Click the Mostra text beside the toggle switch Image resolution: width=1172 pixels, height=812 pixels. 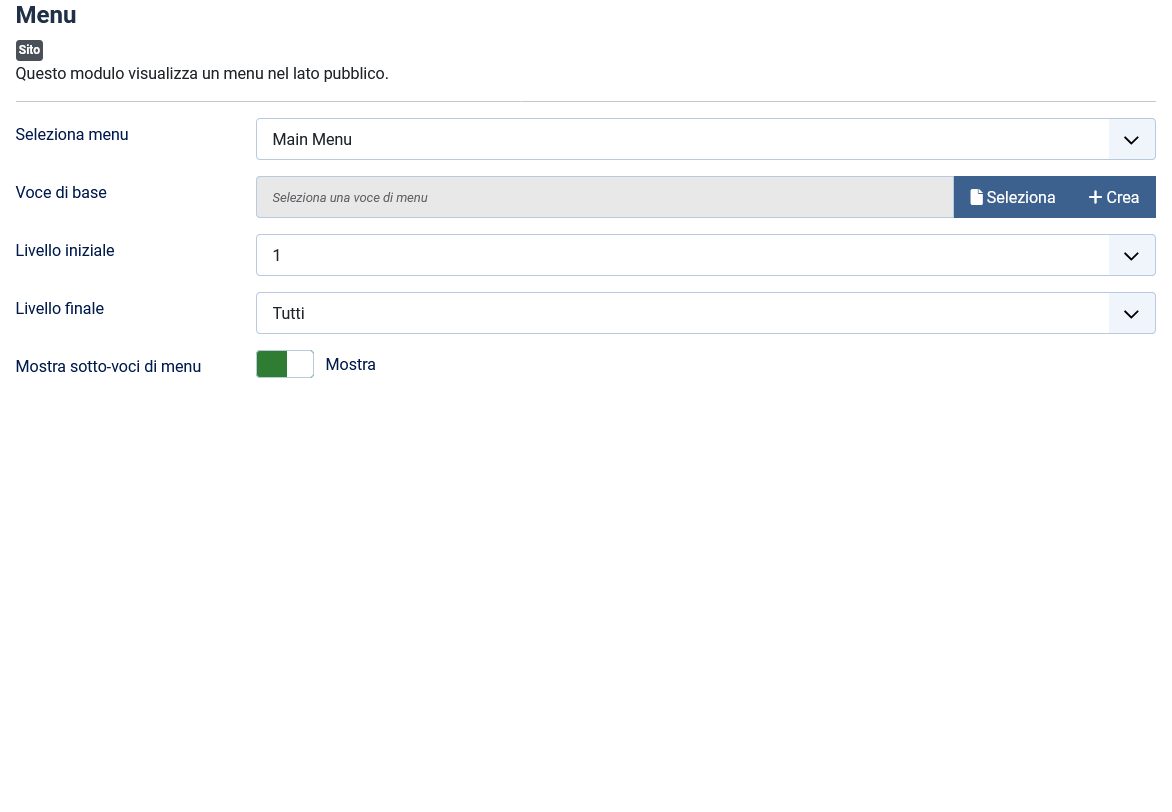pyautogui.click(x=351, y=364)
